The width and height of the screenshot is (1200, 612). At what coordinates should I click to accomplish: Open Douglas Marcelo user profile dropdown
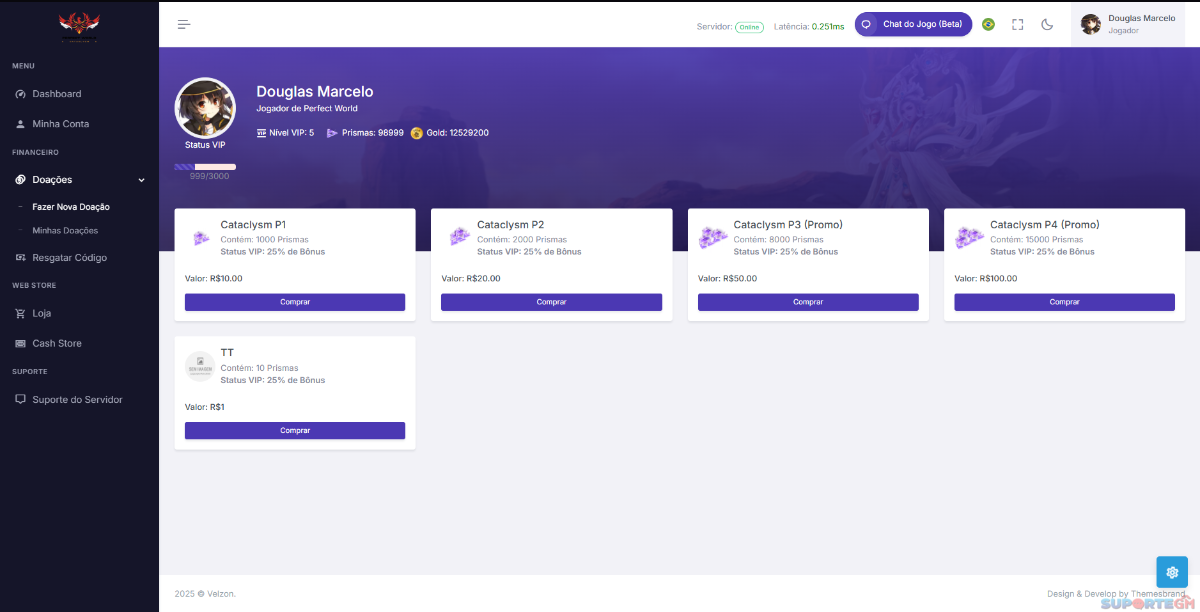point(1128,24)
